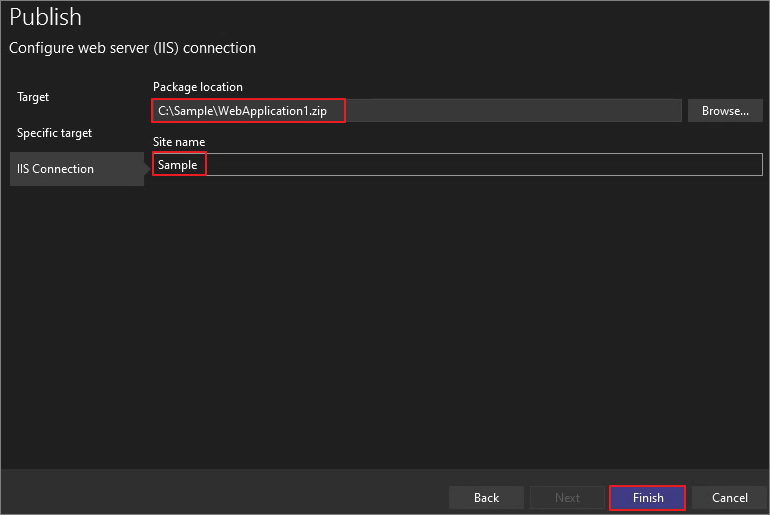Click the Site name input field
The image size is (770, 515).
457,164
